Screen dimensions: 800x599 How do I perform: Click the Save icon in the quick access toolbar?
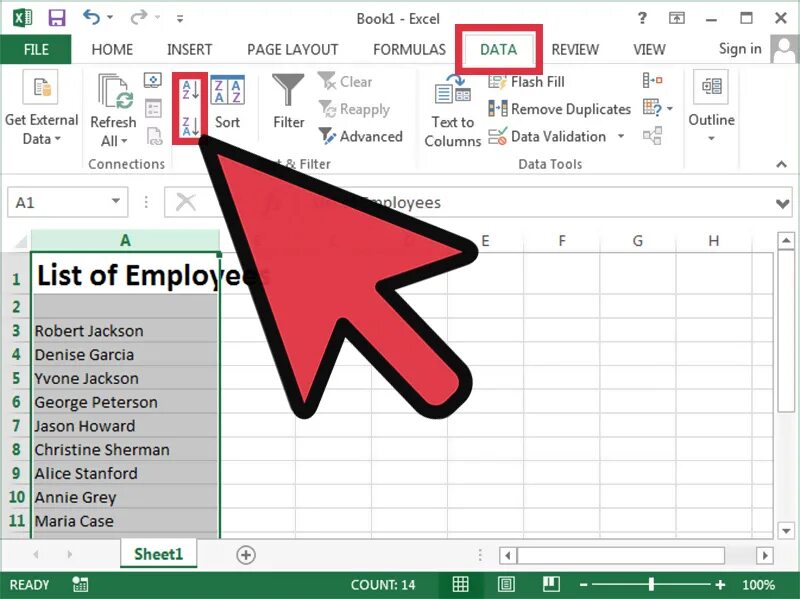pyautogui.click(x=57, y=18)
